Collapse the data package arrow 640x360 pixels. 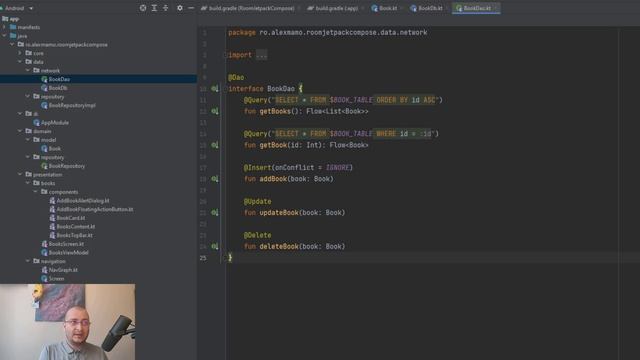[20, 62]
